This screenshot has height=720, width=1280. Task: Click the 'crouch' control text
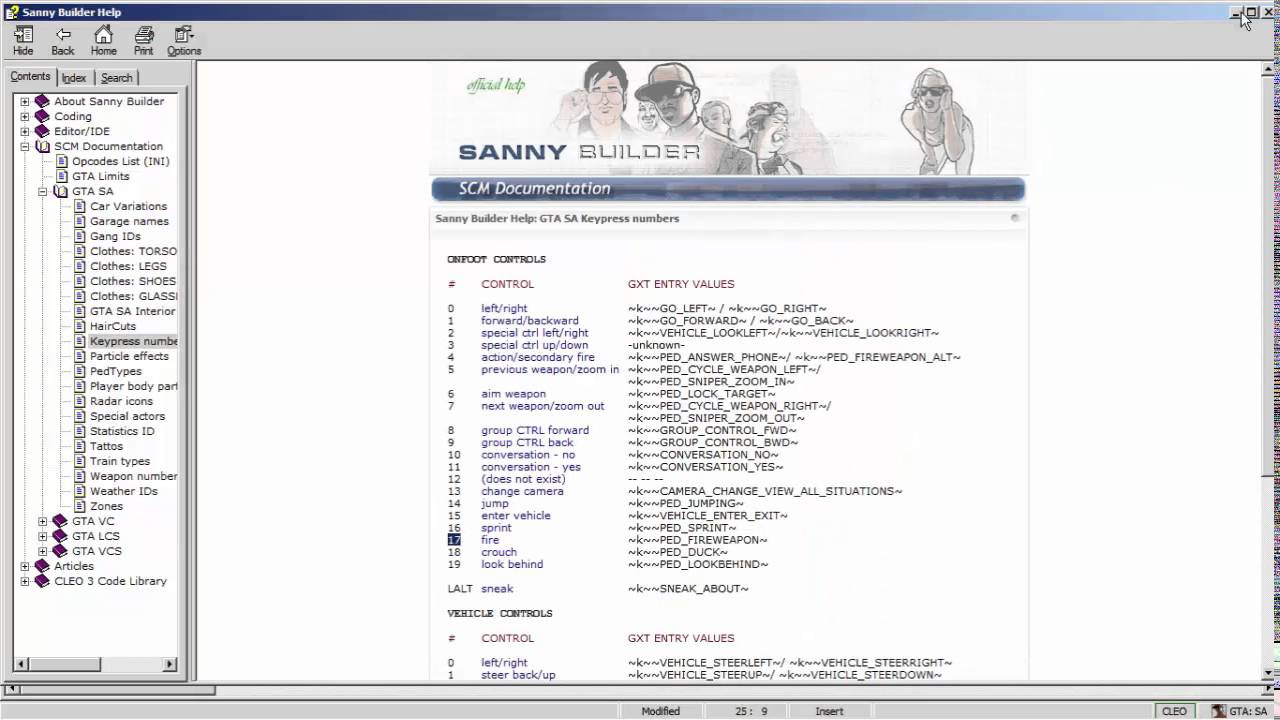coord(499,552)
